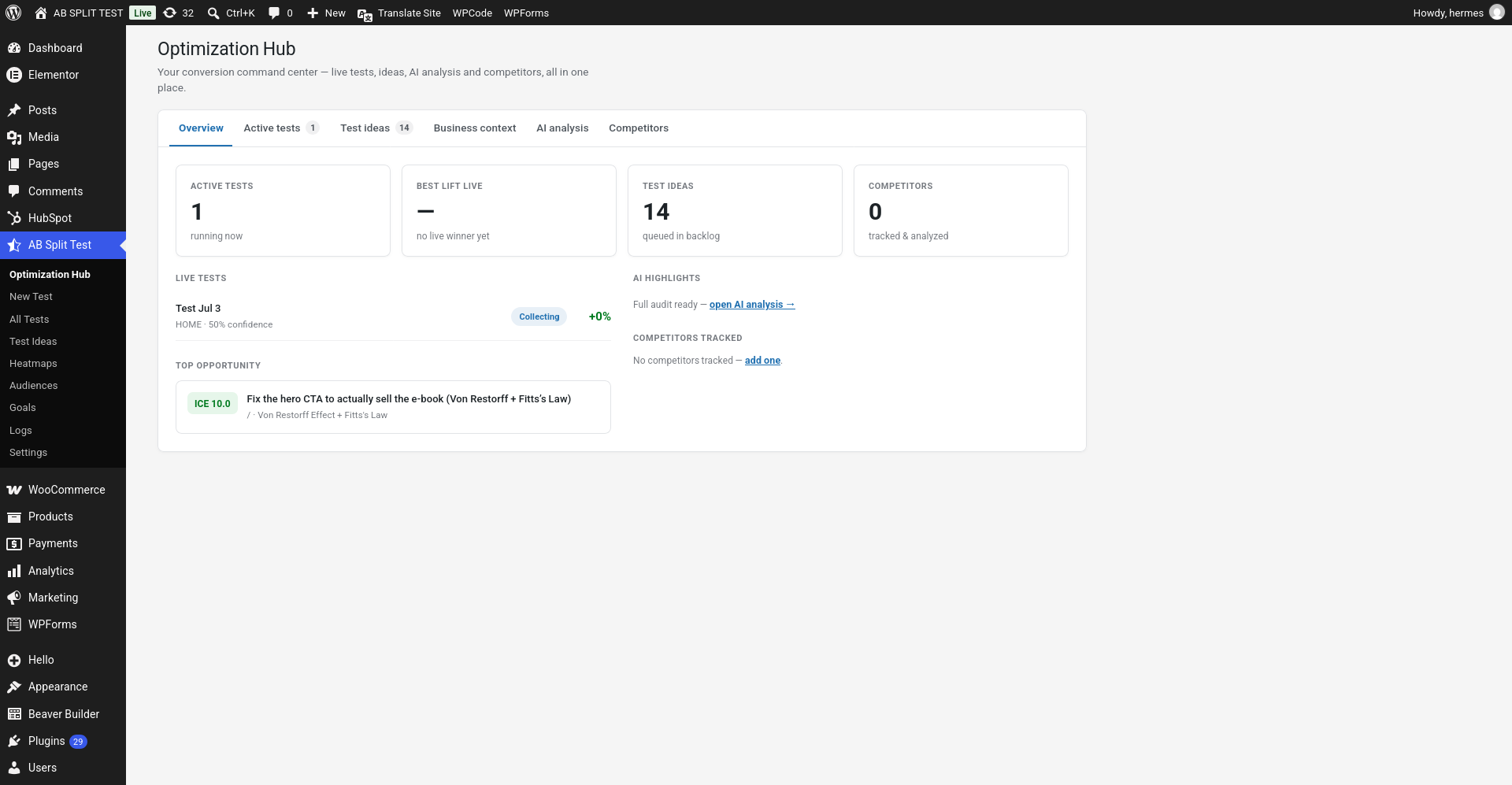Click the Plugins 29 update count badge

(x=78, y=742)
